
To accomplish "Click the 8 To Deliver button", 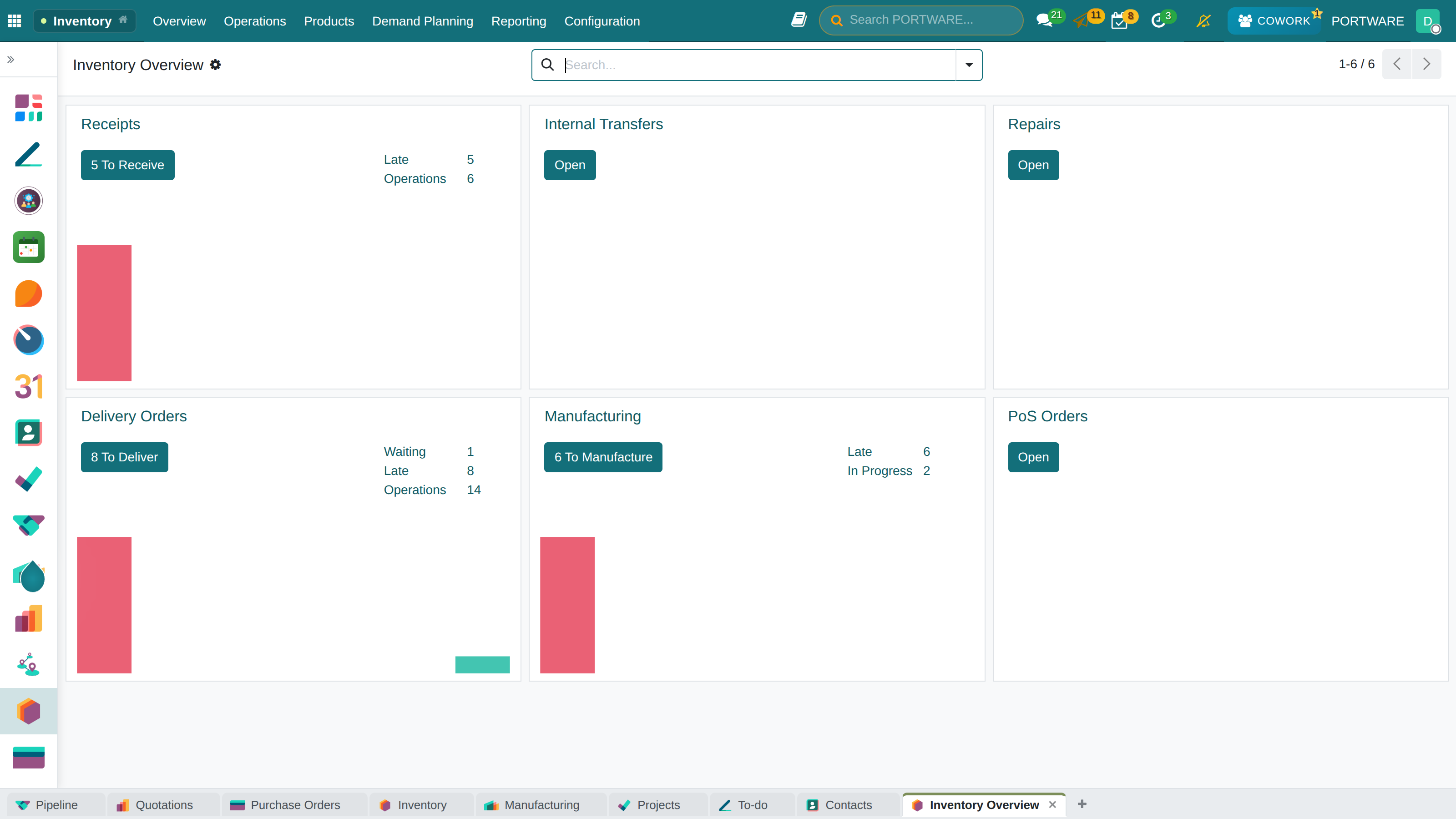I will click(x=124, y=457).
